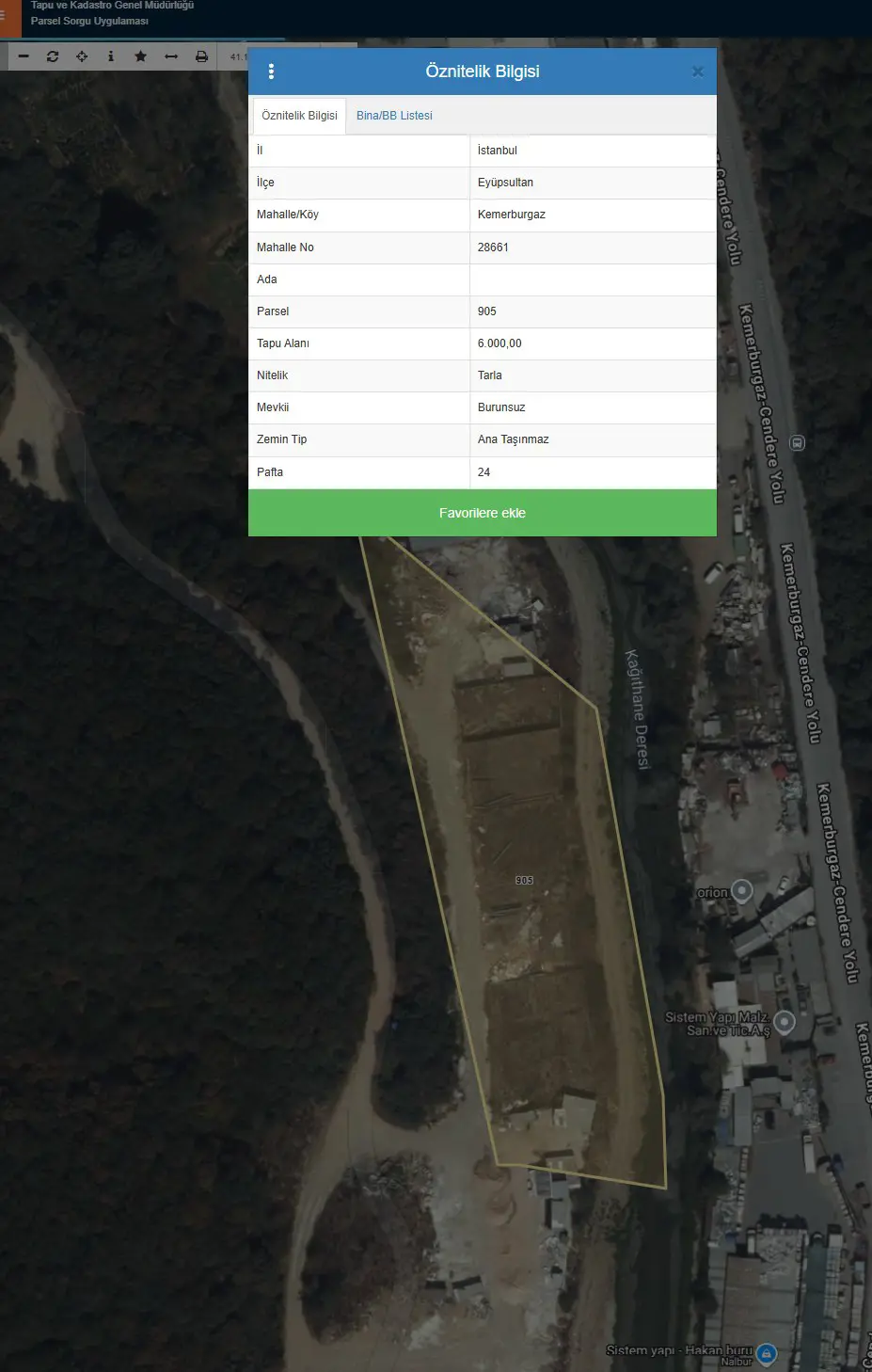The width and height of the screenshot is (872, 1372).
Task: Click the 905 parcel label on map
Action: (x=524, y=881)
